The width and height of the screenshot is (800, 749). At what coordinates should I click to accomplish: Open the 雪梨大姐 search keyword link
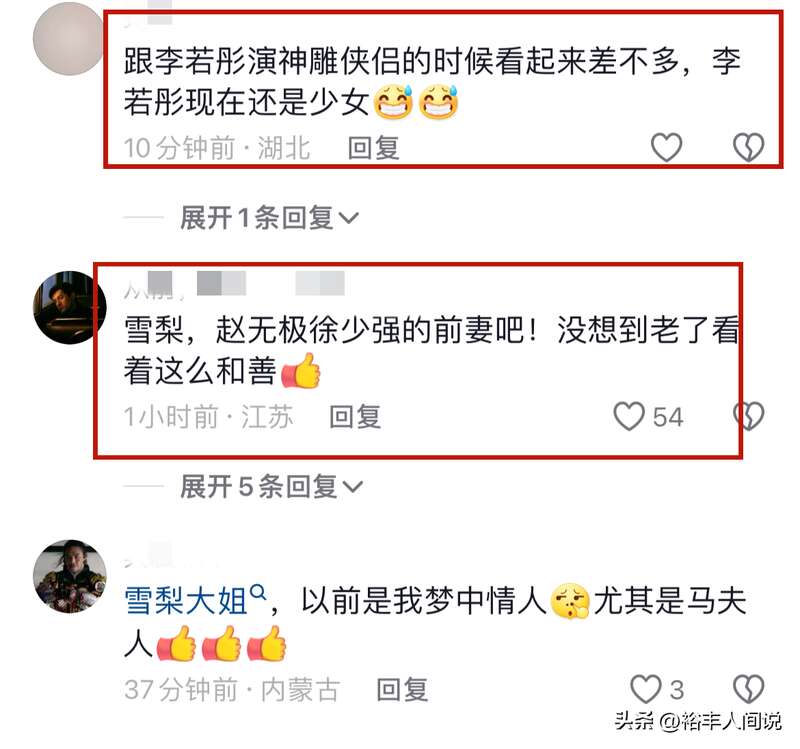tap(186, 601)
